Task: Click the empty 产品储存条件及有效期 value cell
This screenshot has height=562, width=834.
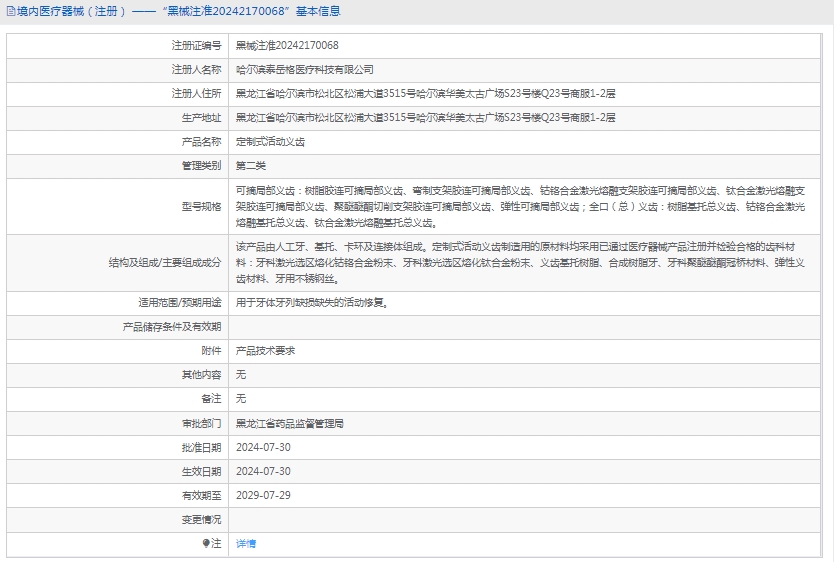Action: [x=528, y=327]
